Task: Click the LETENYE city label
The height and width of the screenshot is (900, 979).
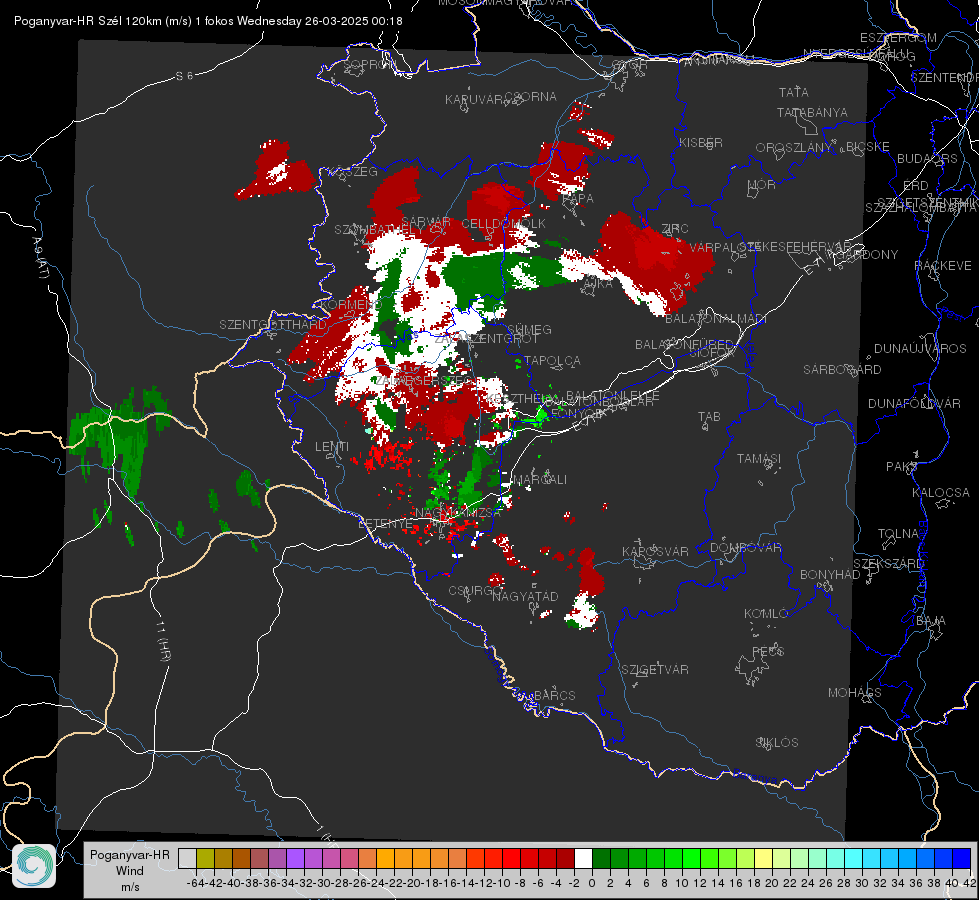Action: click(x=385, y=524)
